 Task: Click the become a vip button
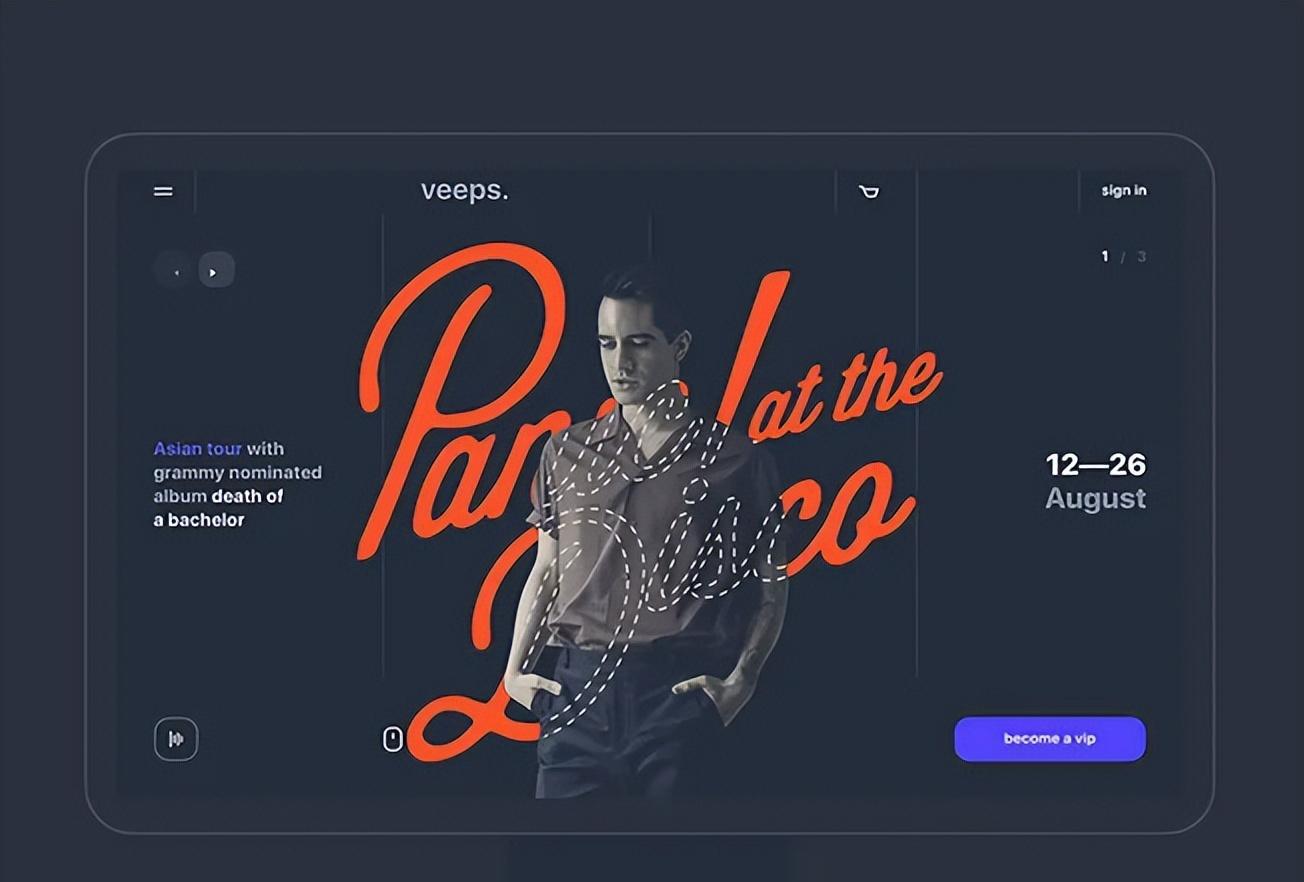[1050, 739]
